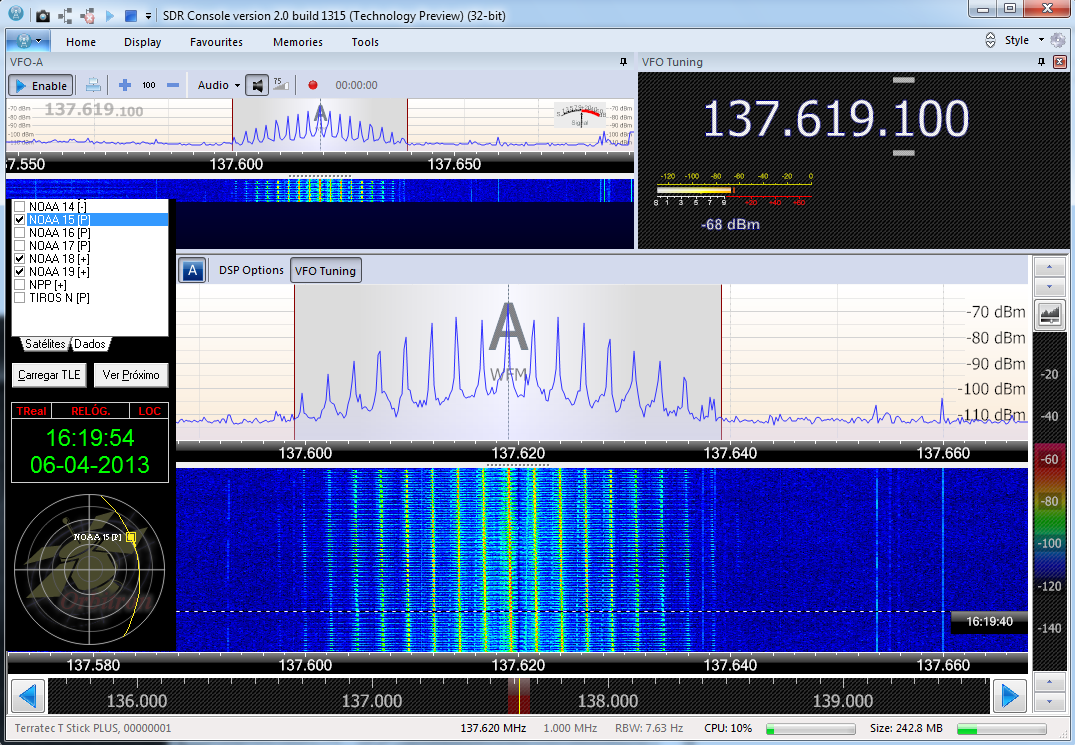1075x745 pixels.
Task: Open the Audio dropdown menu
Action: pyautogui.click(x=218, y=86)
